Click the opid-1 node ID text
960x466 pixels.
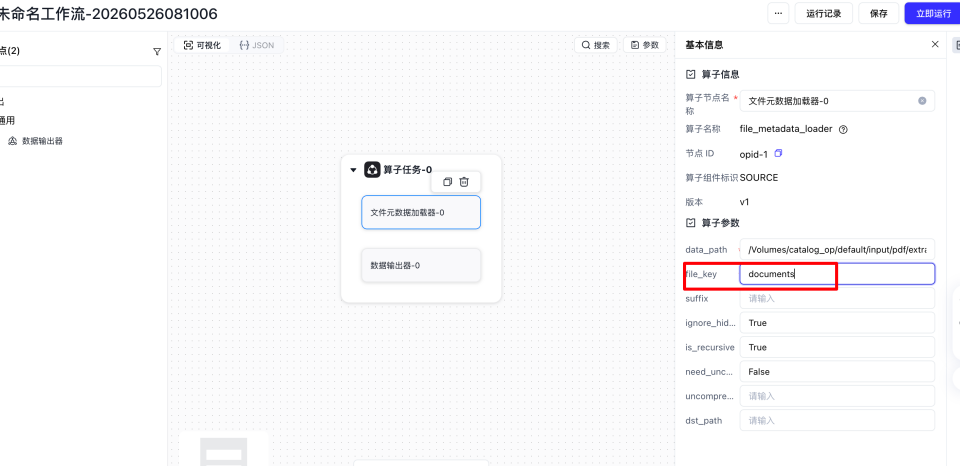754,154
